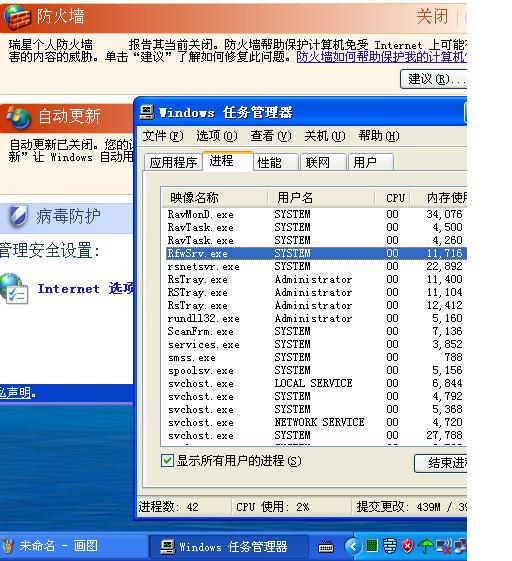Open the firewall help link (防火墙如何帮助保护)
The width and height of the screenshot is (512, 561).
tap(381, 57)
